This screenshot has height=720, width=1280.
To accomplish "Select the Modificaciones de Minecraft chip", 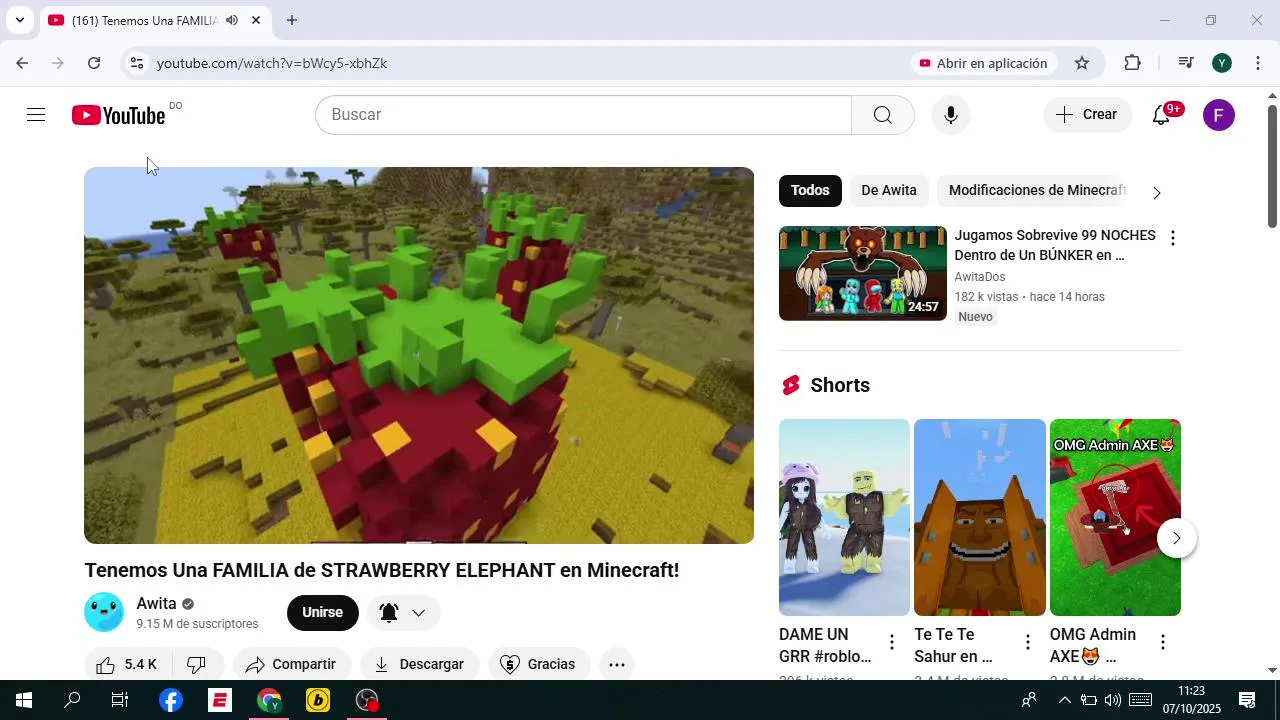I will coord(1037,190).
